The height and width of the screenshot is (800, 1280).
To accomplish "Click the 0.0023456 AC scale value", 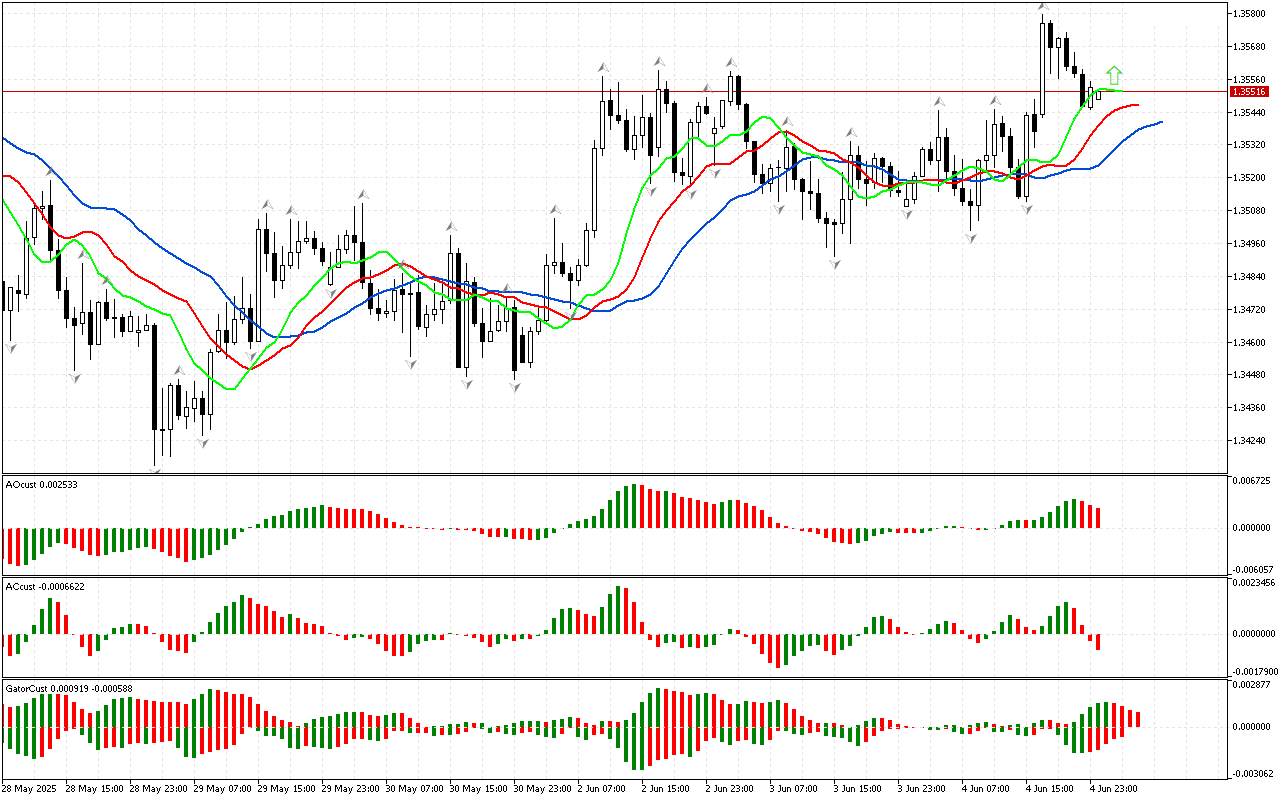I will pyautogui.click(x=1255, y=581).
